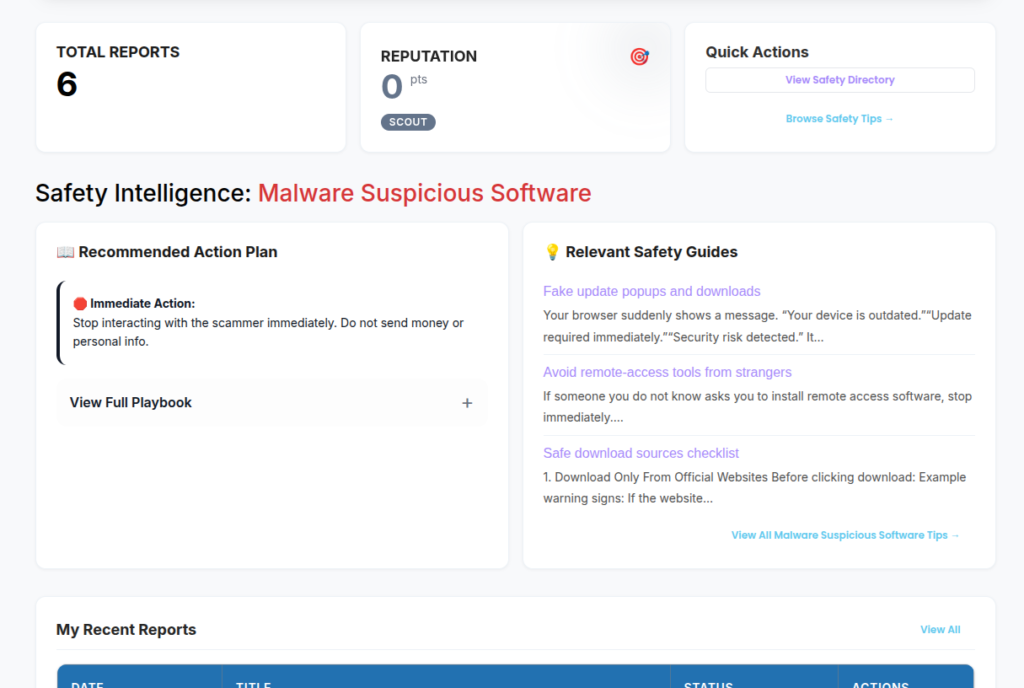
Task: Click the plus icon on View Full Playbook
Action: [x=467, y=403]
